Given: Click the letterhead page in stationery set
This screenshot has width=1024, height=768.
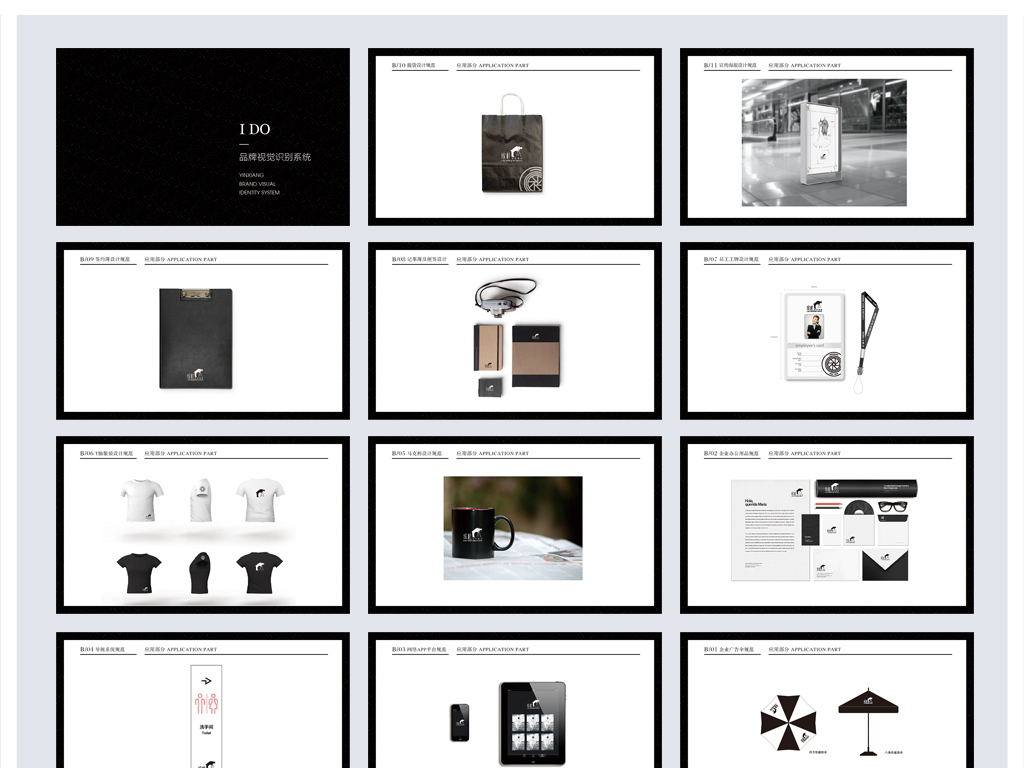Looking at the screenshot, I should [x=771, y=530].
